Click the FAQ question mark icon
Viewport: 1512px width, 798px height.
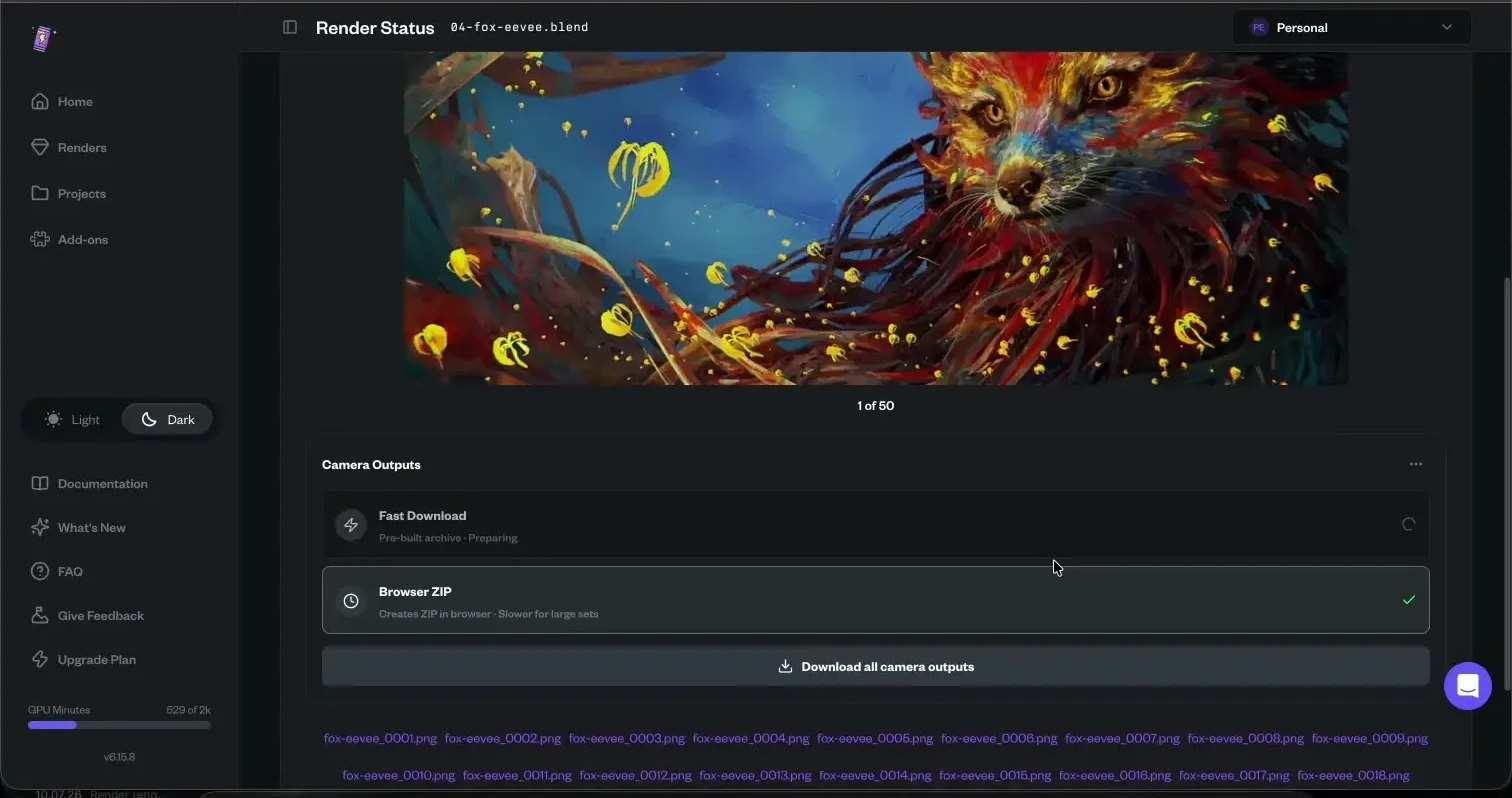click(40, 571)
